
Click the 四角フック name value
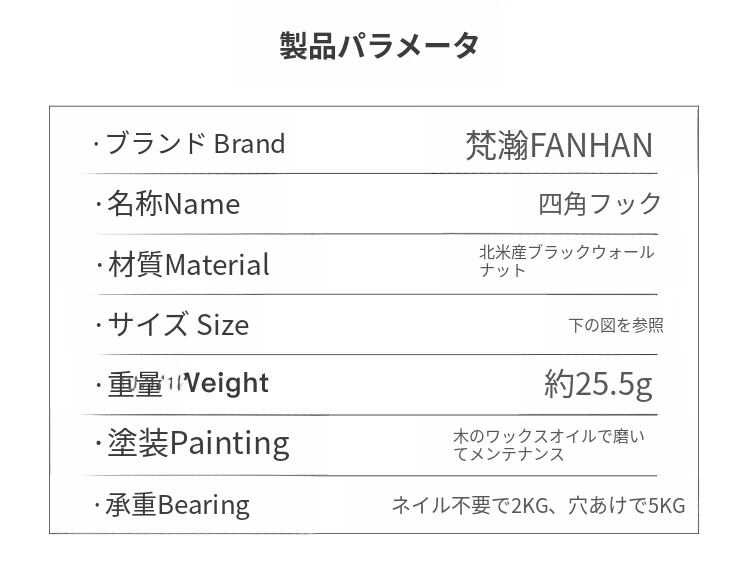(x=600, y=204)
